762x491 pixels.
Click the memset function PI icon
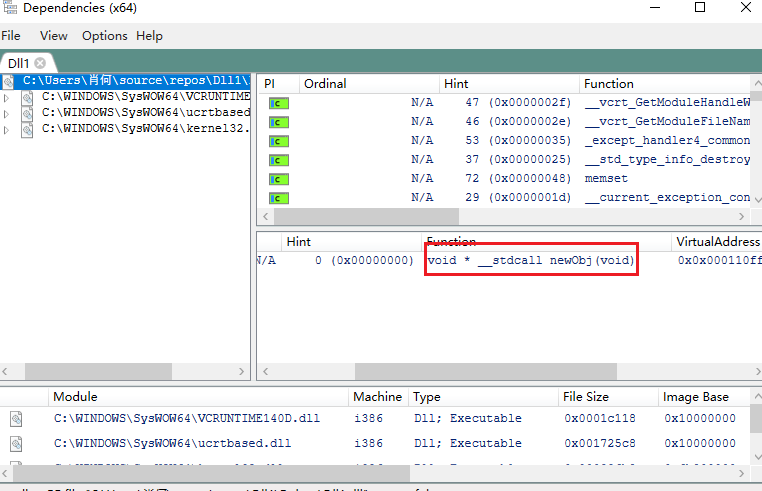[277, 178]
